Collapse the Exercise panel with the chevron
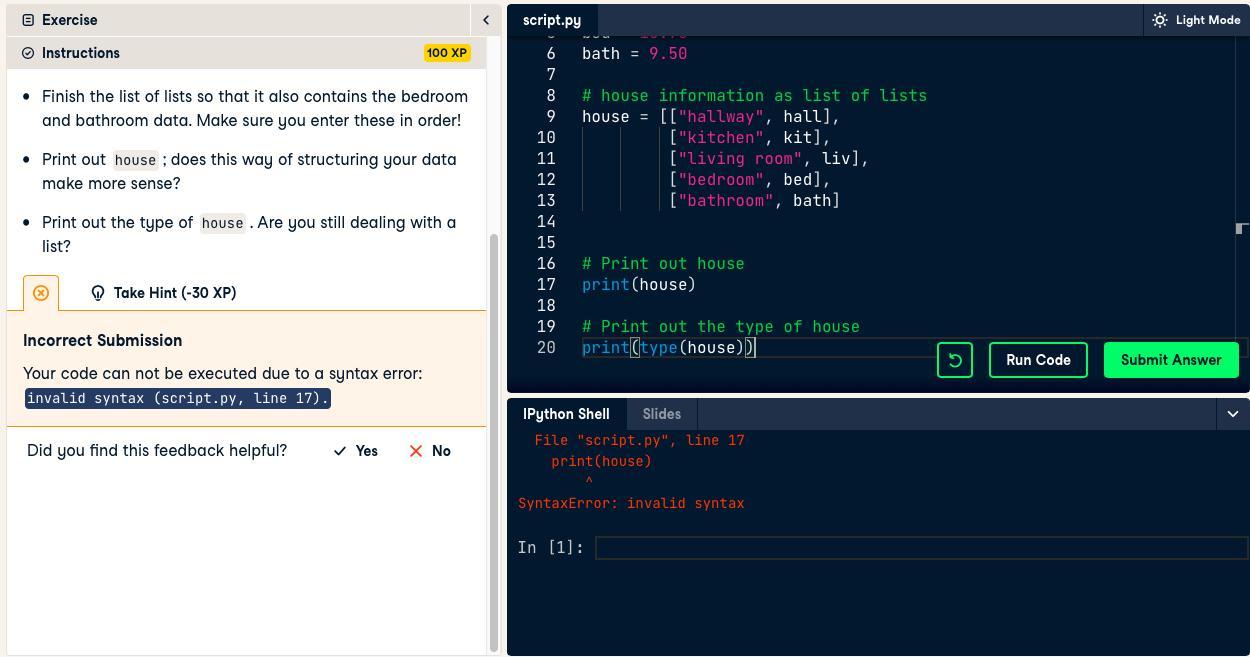Image resolution: width=1250 pixels, height=657 pixels. 486,20
